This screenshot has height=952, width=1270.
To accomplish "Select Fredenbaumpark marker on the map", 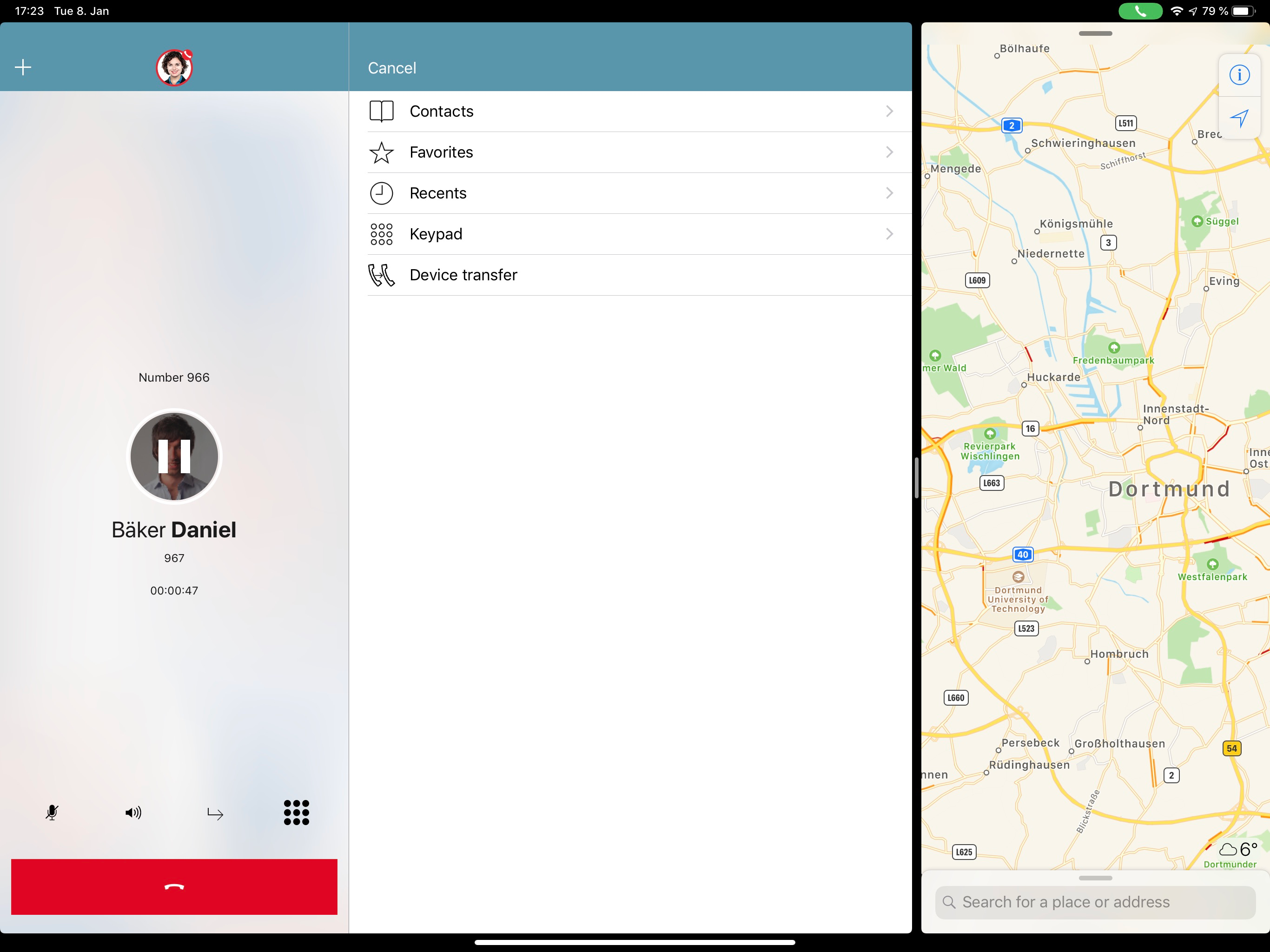I will point(1114,347).
